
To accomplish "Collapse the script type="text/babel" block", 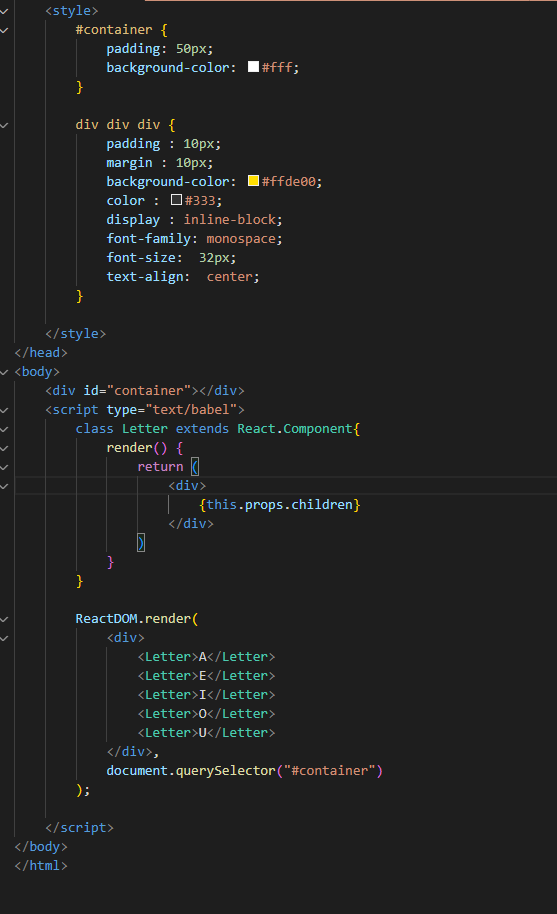I will [x=4, y=410].
